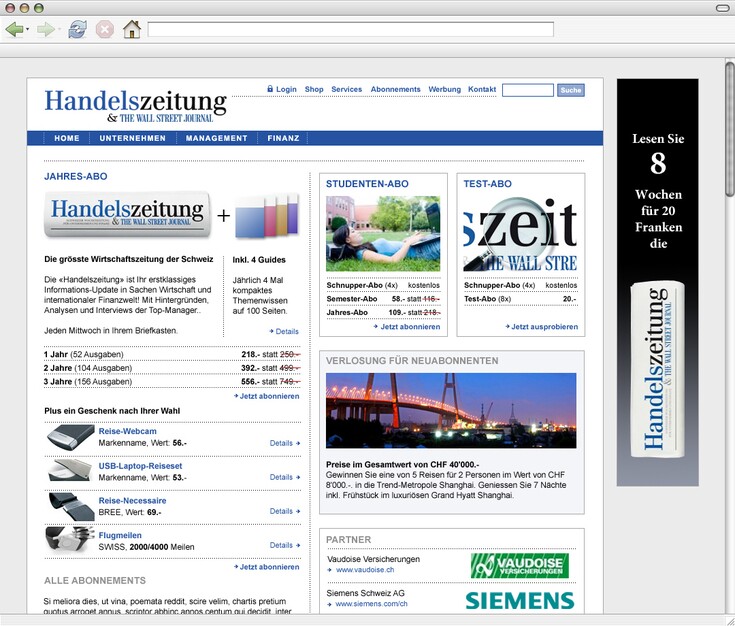This screenshot has width=735, height=626.
Task: Click the Reise-Webcam product icon
Action: (x=70, y=437)
